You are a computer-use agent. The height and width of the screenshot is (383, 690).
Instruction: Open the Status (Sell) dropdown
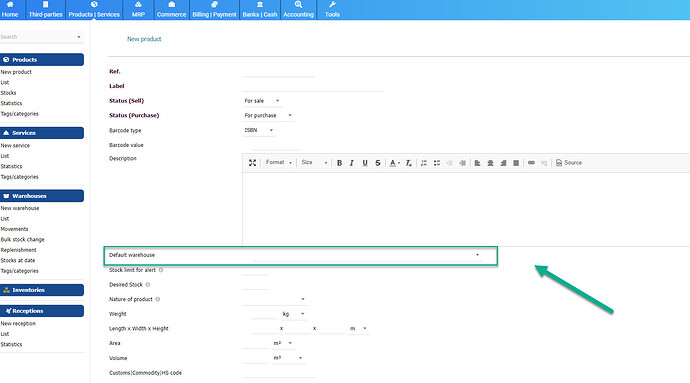point(262,101)
